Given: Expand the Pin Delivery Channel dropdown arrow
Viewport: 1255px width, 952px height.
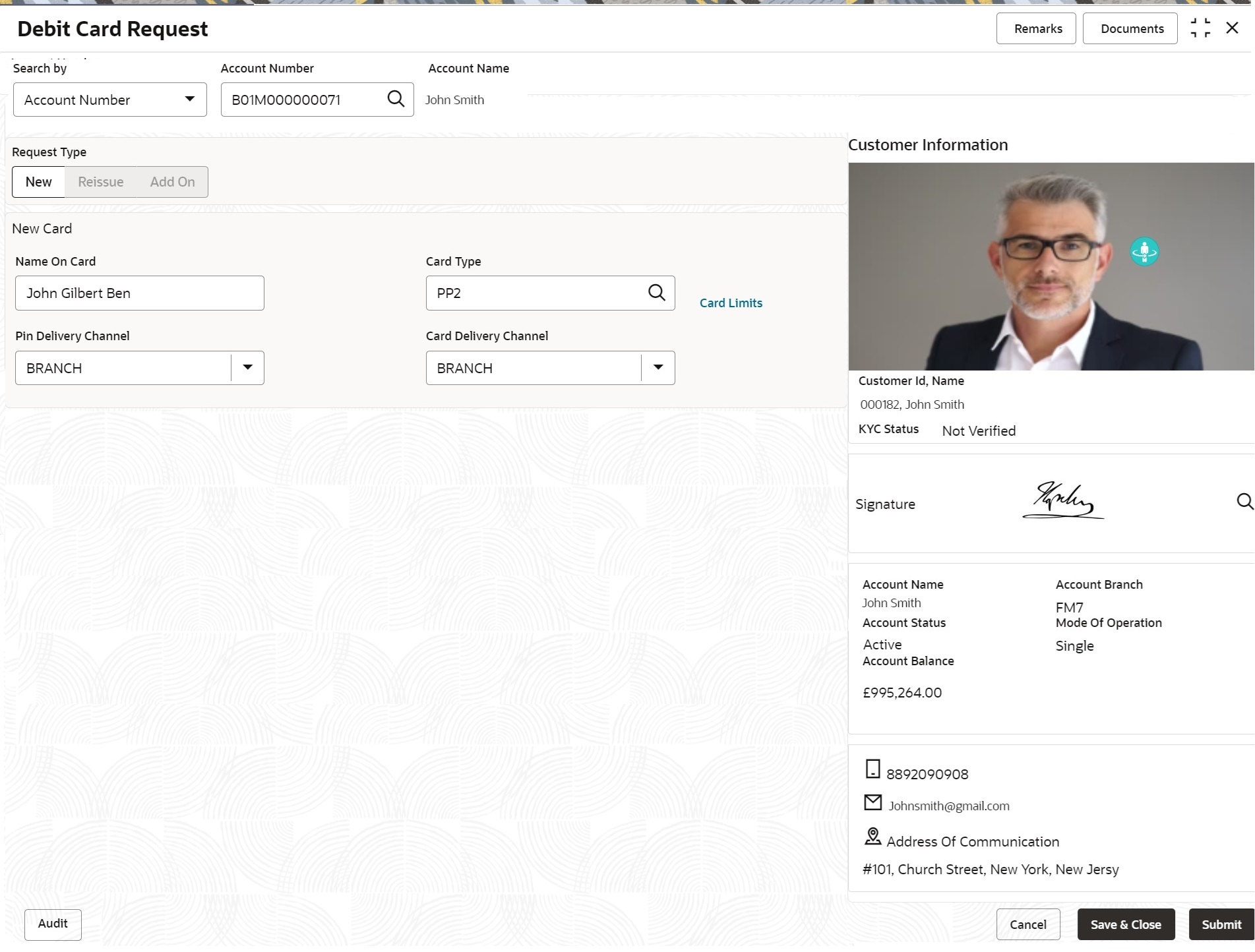Looking at the screenshot, I should point(248,367).
